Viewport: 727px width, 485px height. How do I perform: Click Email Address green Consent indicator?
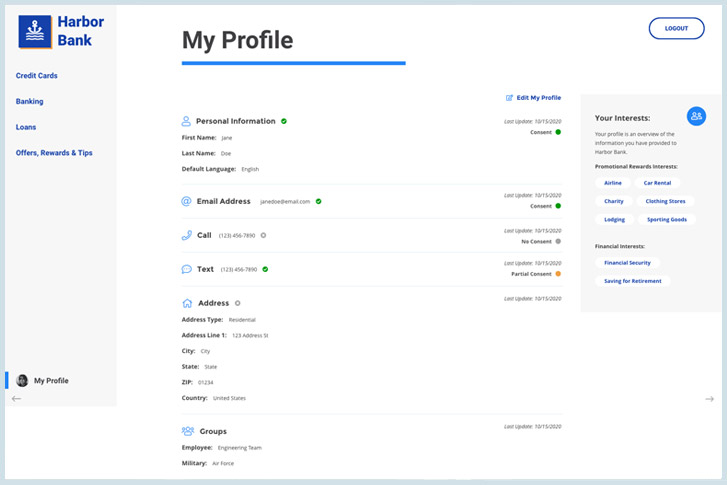coord(558,206)
